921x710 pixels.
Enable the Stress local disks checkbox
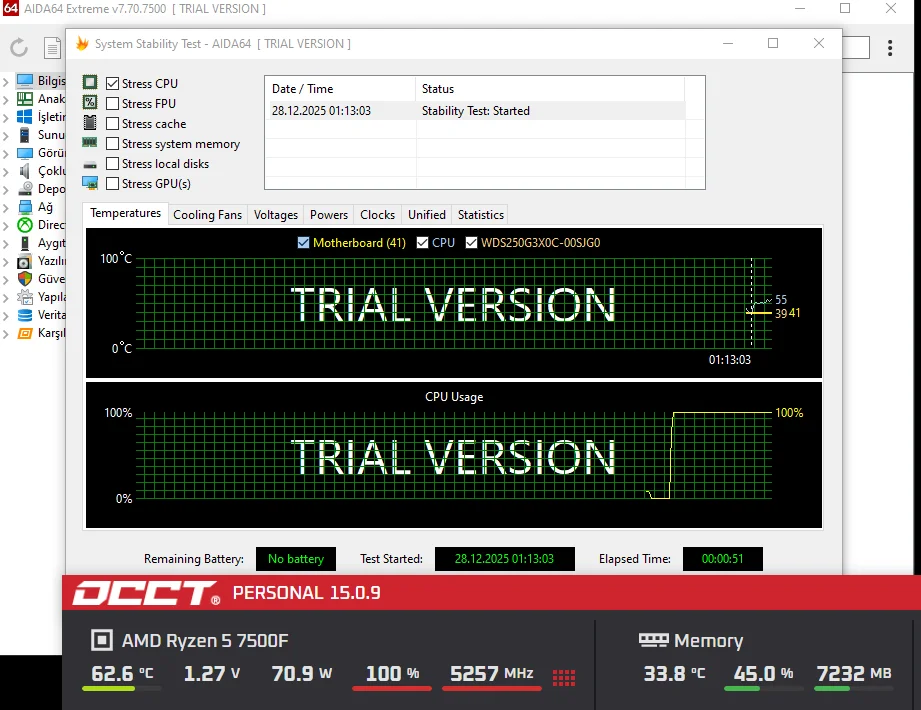(112, 163)
